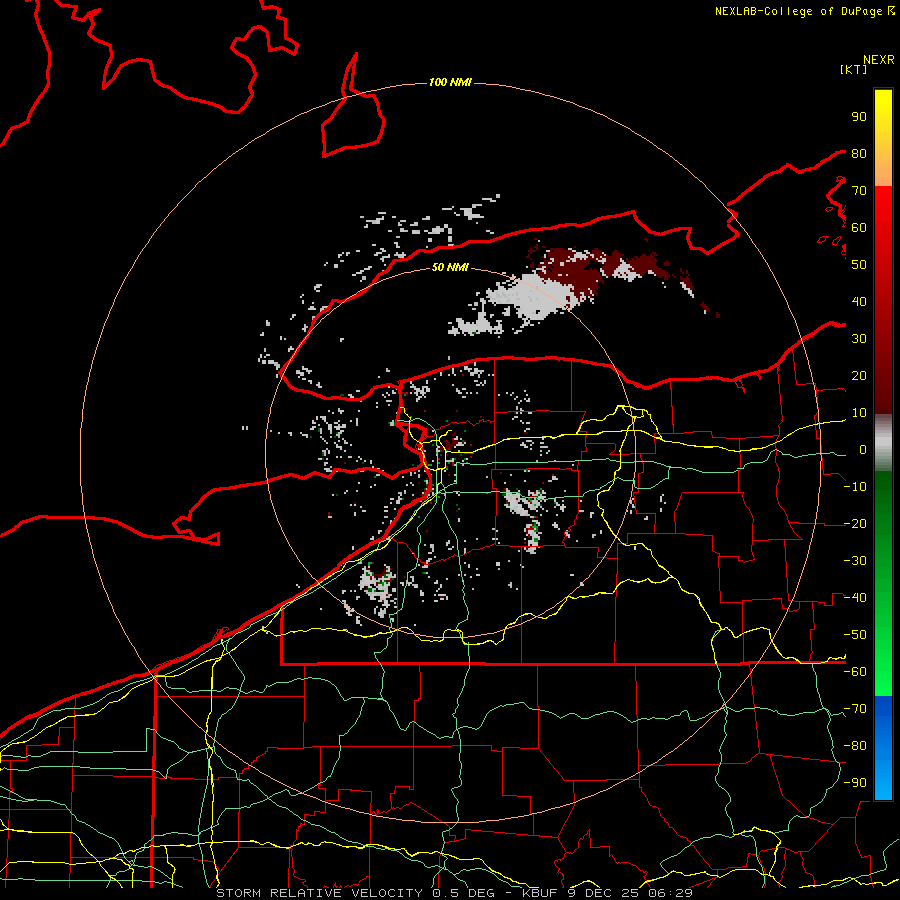Click the -70 value on velocity scale
The height and width of the screenshot is (900, 900).
pos(855,708)
